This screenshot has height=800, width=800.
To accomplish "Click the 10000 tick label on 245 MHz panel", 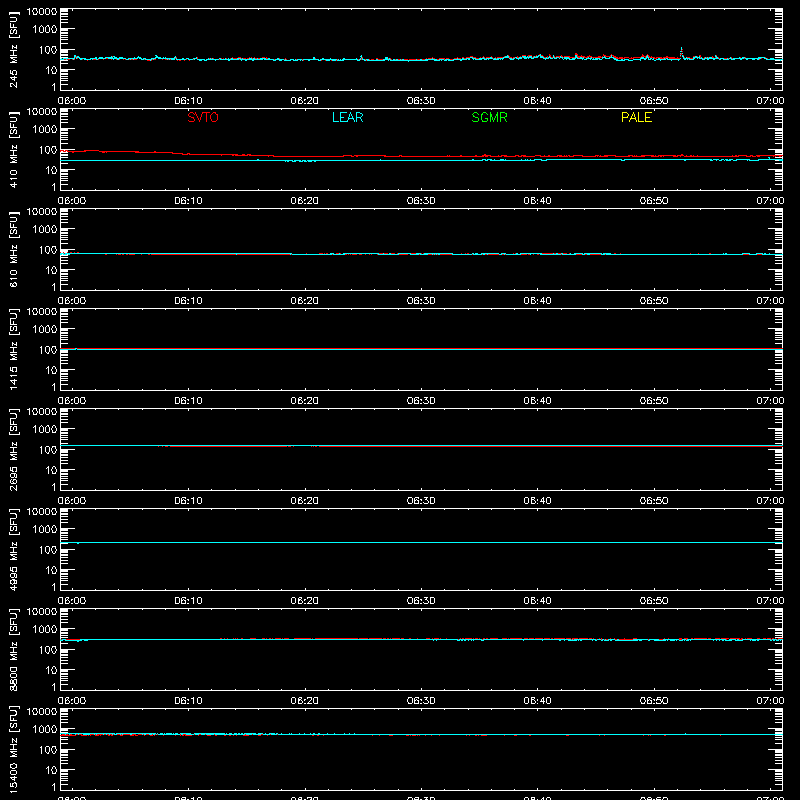I will point(42,12).
